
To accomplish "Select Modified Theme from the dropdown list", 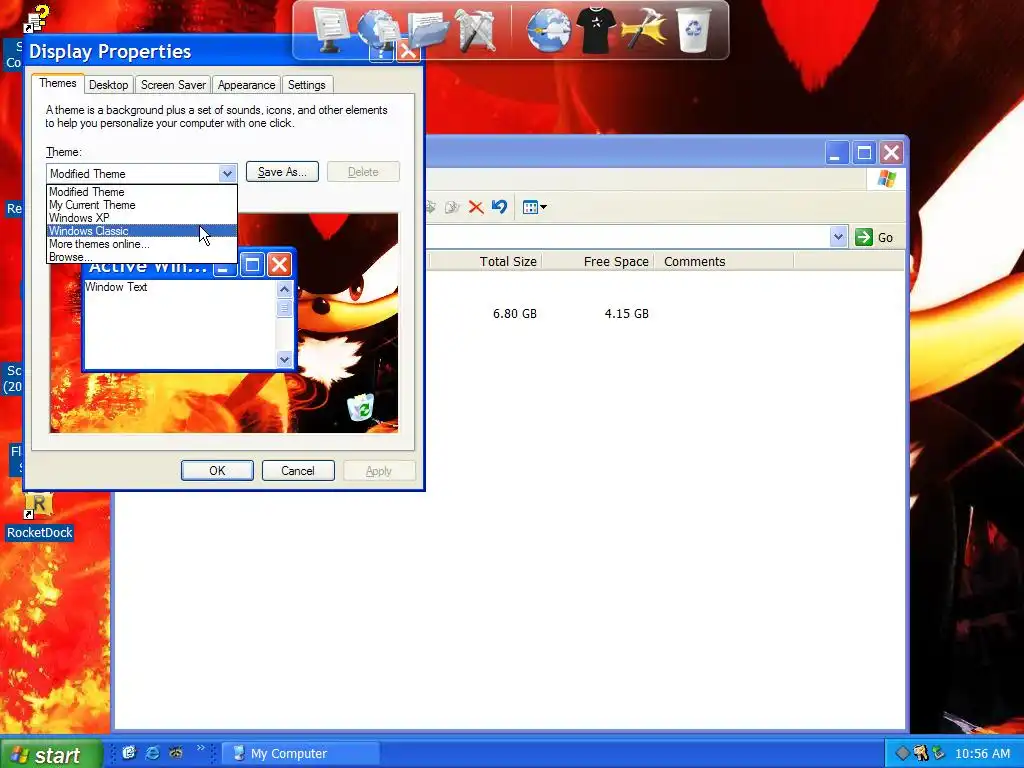I will [142, 192].
